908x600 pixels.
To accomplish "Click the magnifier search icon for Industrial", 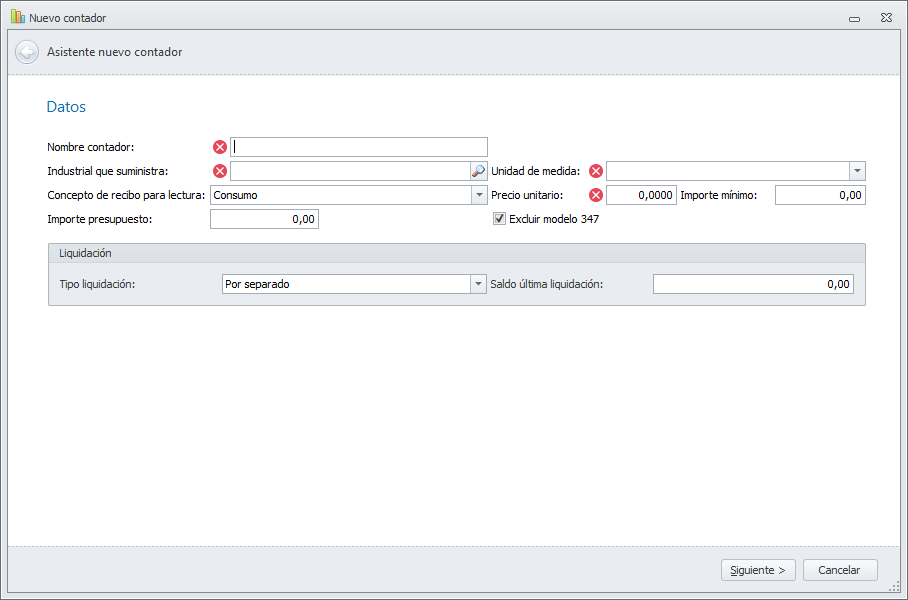I will click(479, 171).
